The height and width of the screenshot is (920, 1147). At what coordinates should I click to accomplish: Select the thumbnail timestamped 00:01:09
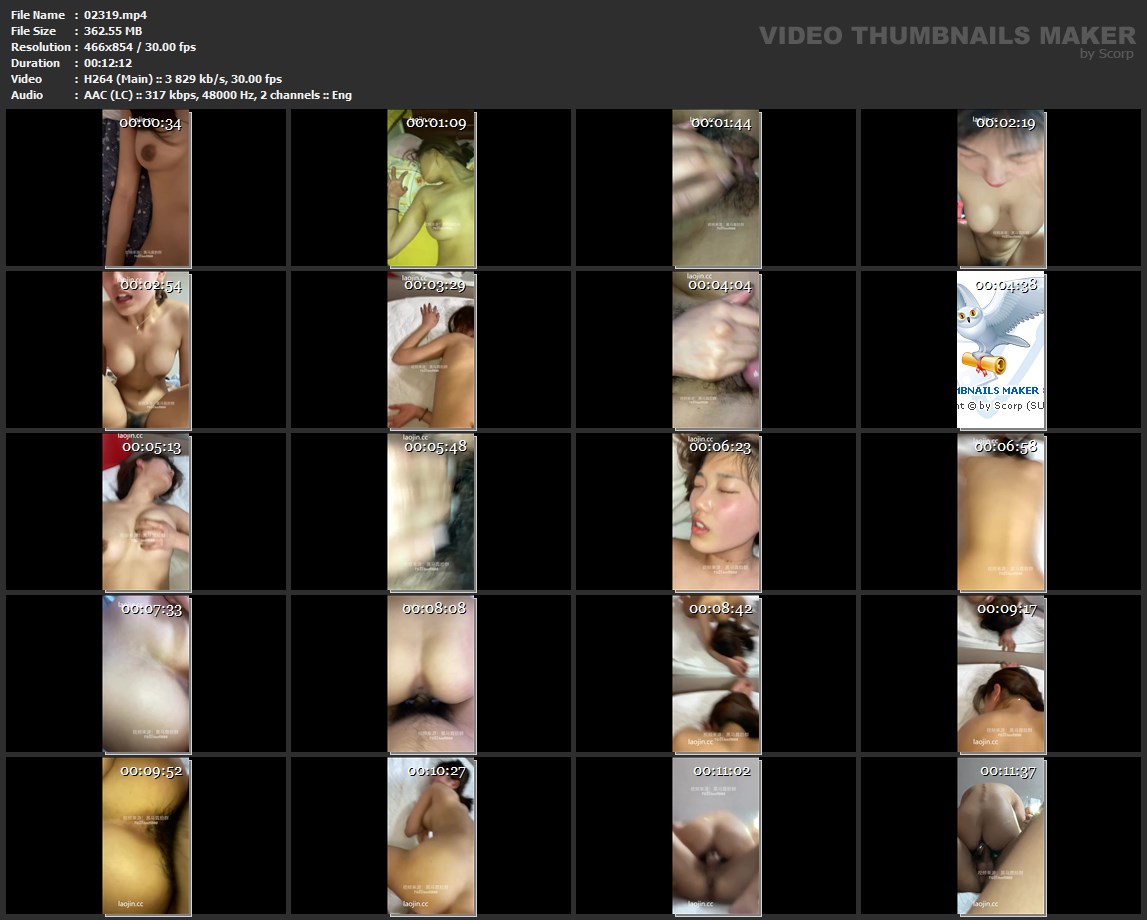[x=431, y=188]
